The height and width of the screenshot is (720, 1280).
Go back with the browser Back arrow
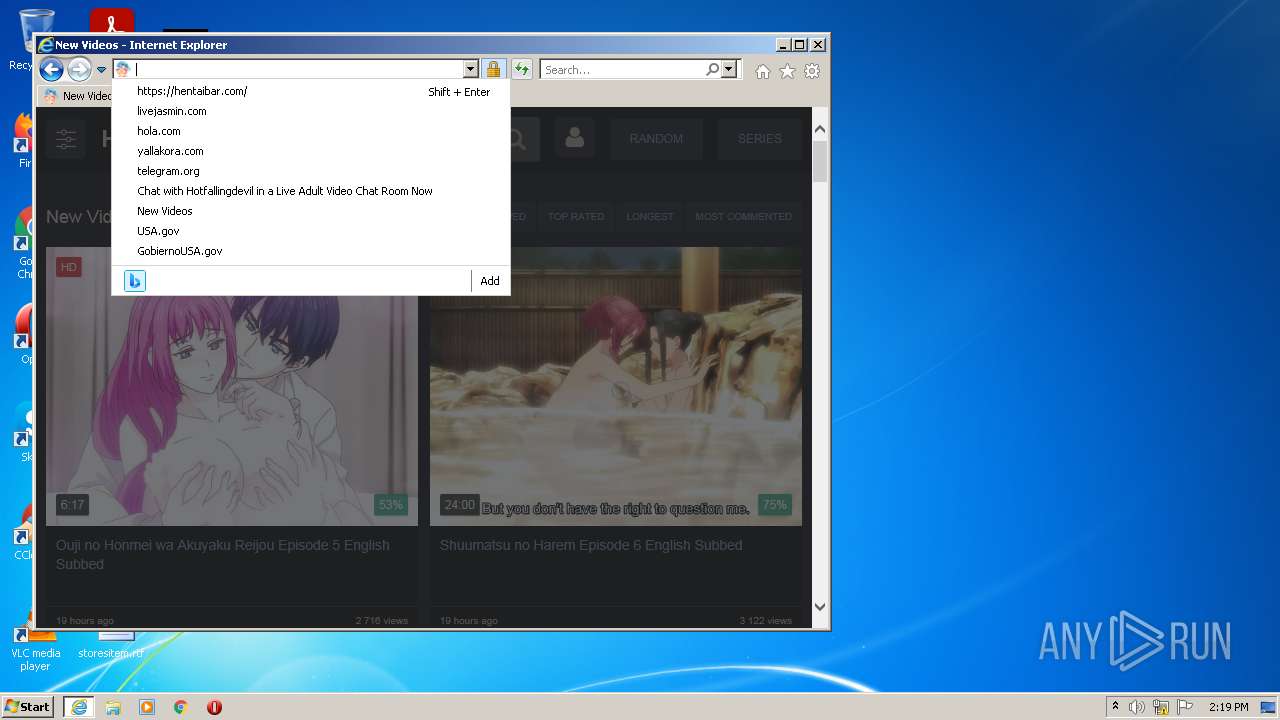coord(51,69)
